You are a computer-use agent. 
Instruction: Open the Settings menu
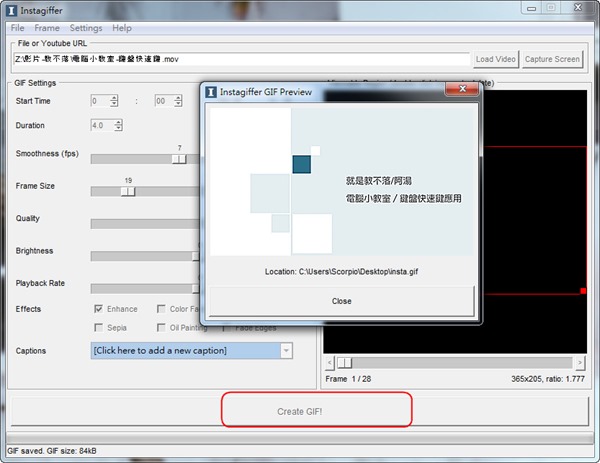click(x=86, y=28)
